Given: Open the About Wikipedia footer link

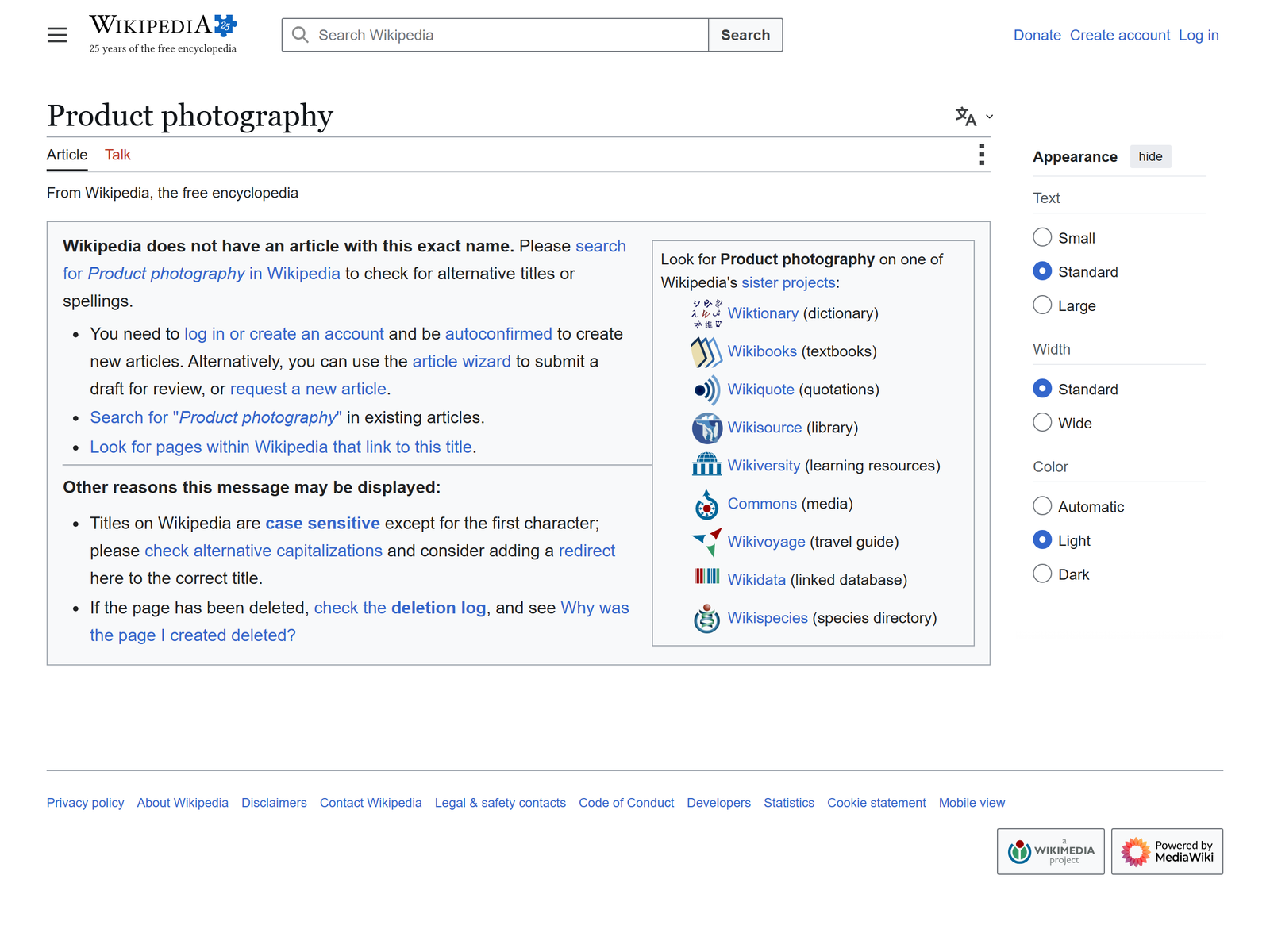Looking at the screenshot, I should pos(183,803).
